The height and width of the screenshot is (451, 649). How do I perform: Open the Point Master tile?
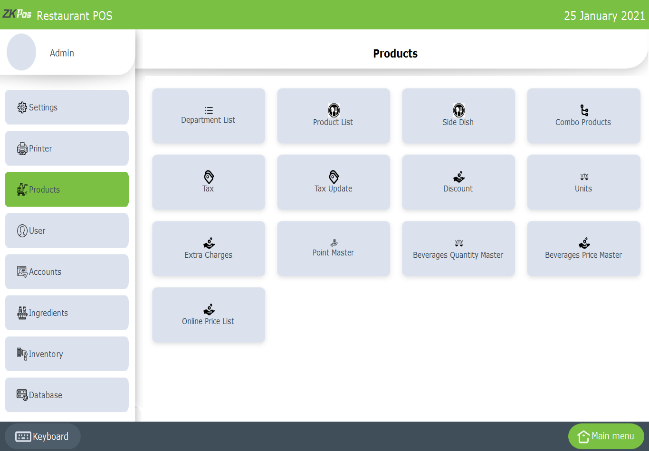coord(334,249)
